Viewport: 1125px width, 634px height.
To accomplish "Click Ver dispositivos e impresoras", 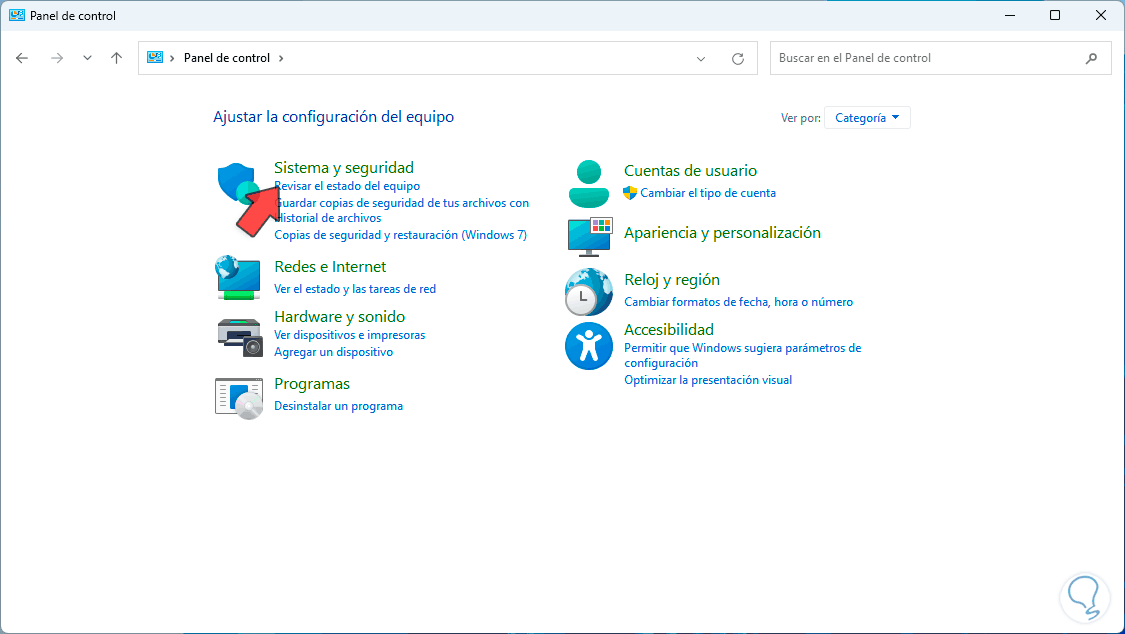I will click(x=349, y=335).
